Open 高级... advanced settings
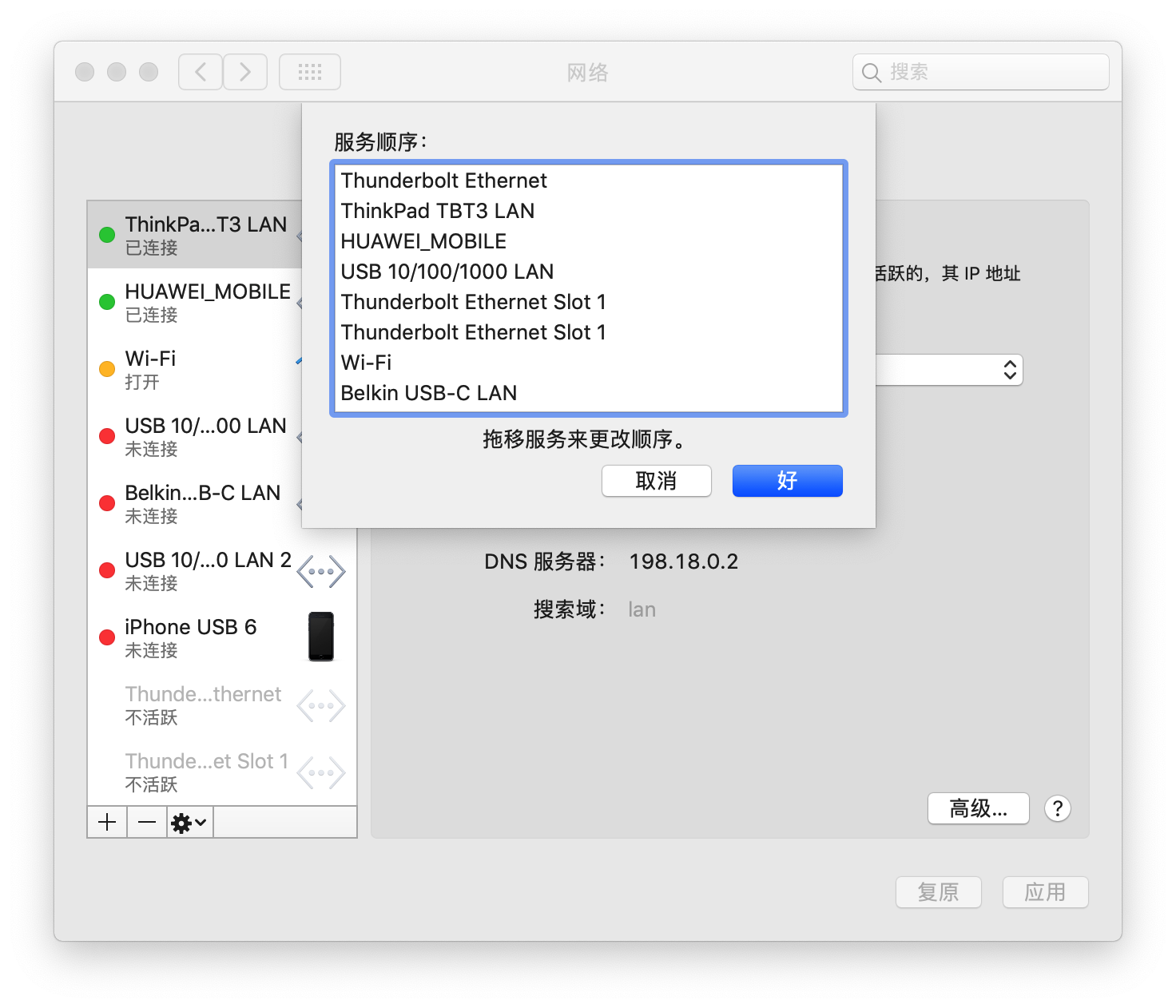 pyautogui.click(x=979, y=808)
